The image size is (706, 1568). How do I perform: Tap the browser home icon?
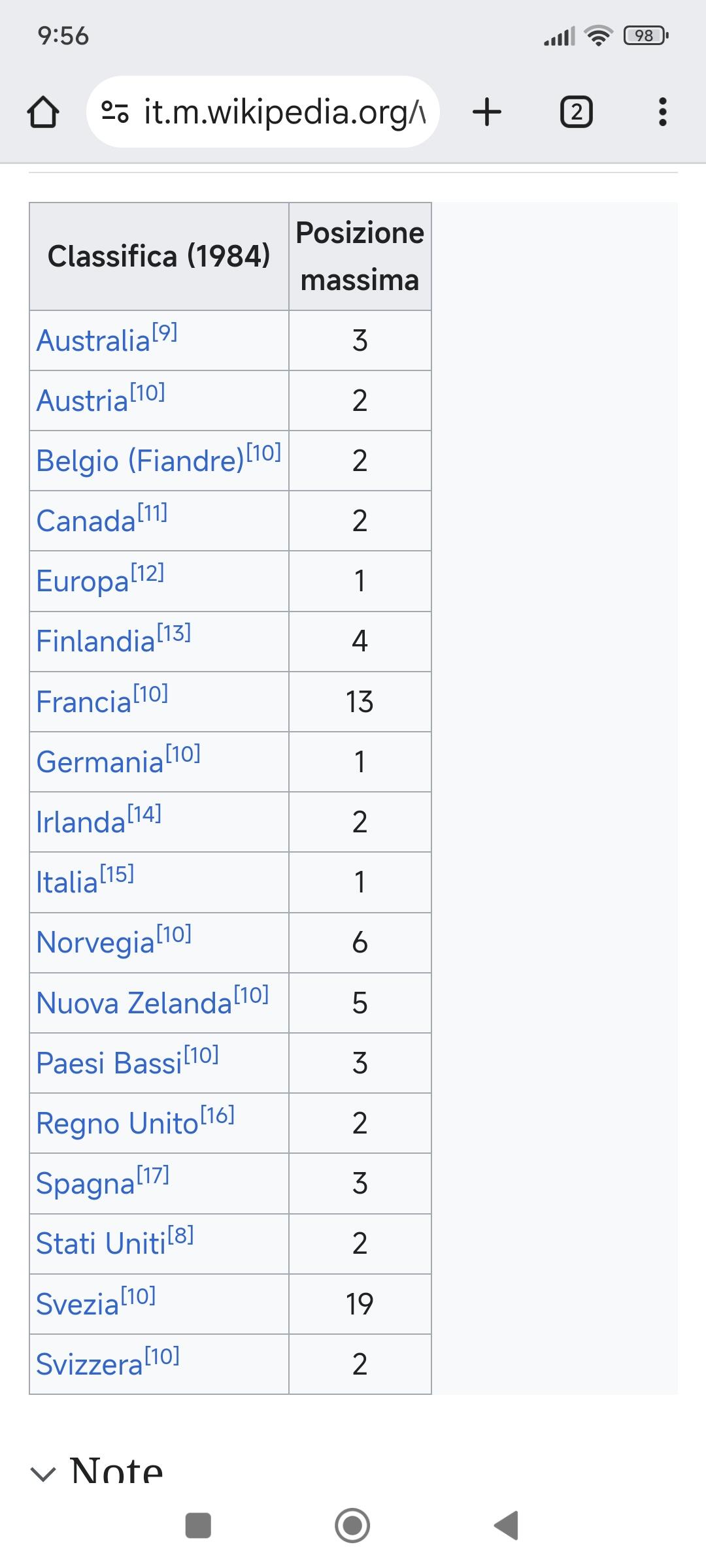pos(43,112)
